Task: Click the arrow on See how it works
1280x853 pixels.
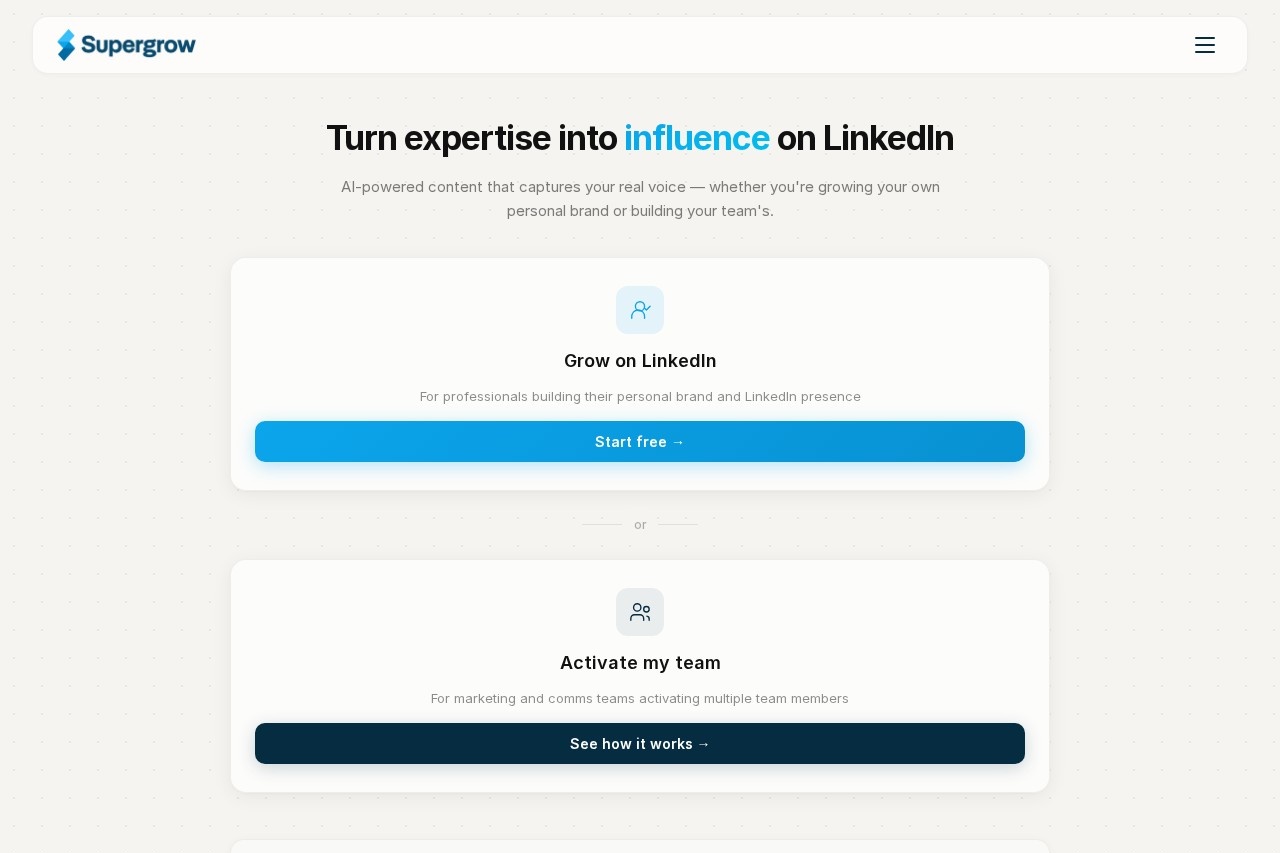Action: [x=704, y=744]
